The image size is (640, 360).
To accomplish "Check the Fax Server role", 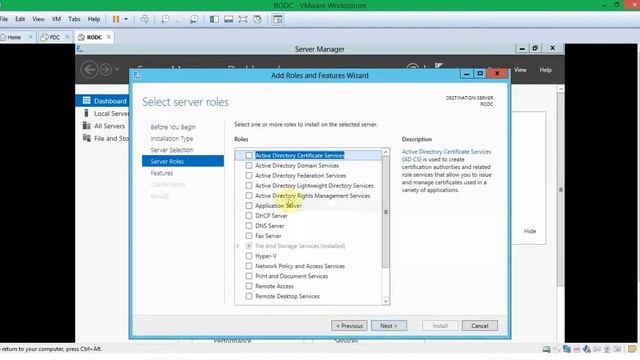I will click(249, 236).
